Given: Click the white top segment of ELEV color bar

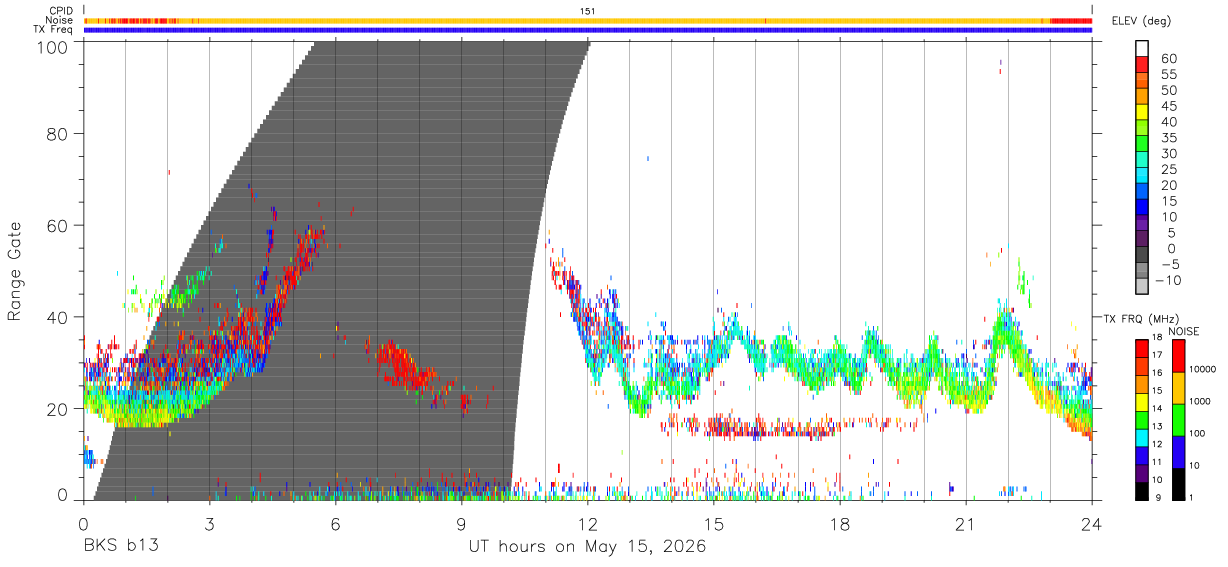Looking at the screenshot, I should click(1143, 48).
